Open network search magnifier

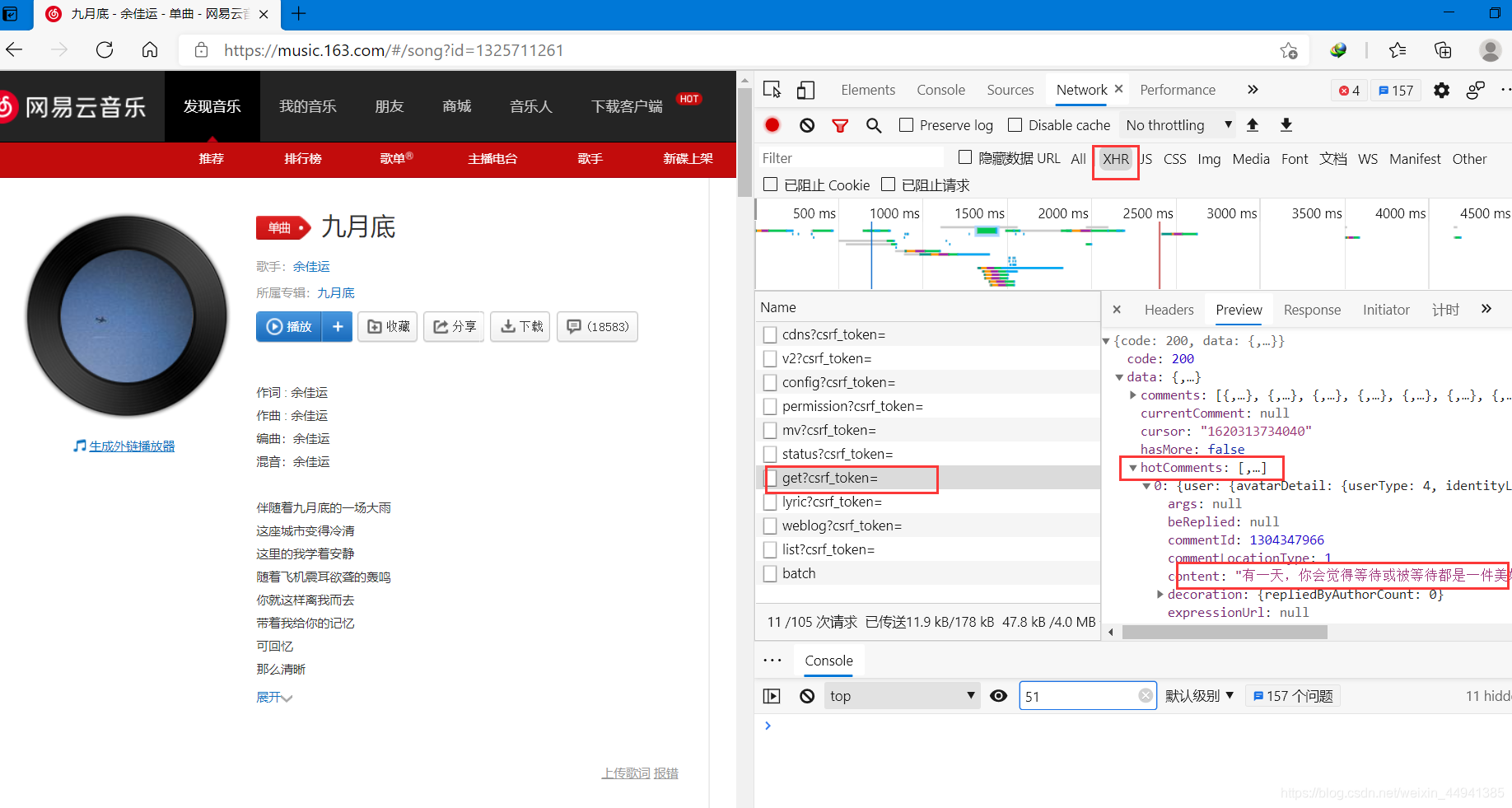pos(874,125)
